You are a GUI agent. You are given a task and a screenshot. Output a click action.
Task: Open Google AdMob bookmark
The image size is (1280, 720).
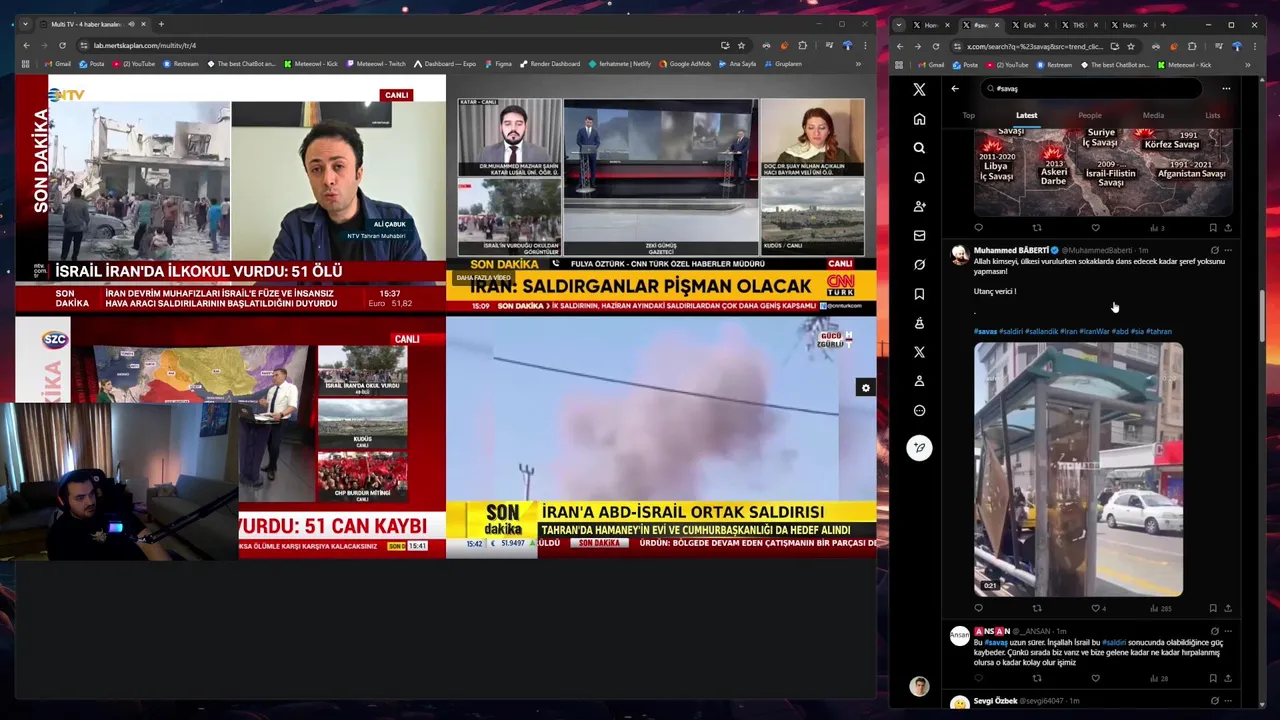click(x=685, y=64)
